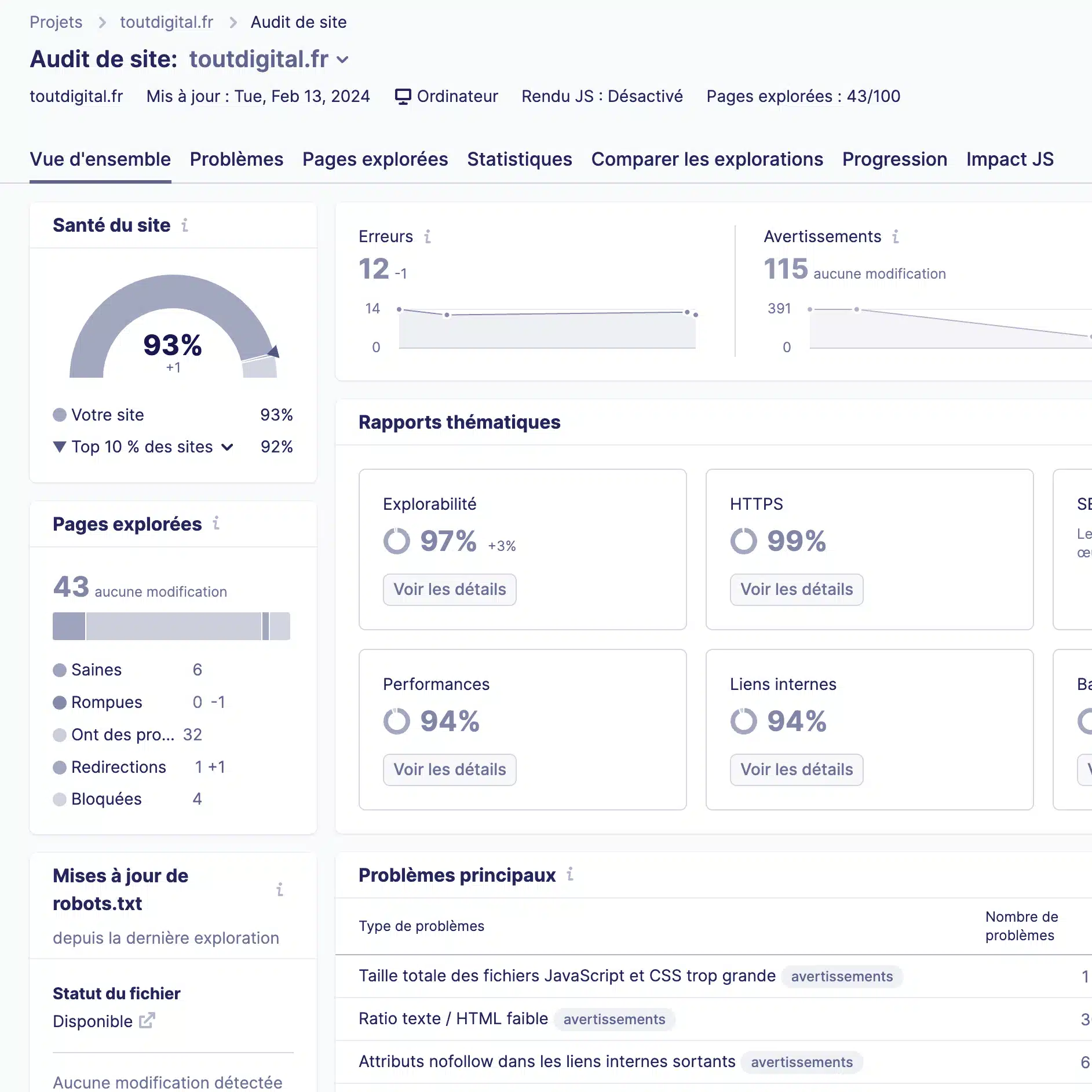1092x1092 pixels.
Task: Click the Saines legend dot
Action: click(60, 670)
